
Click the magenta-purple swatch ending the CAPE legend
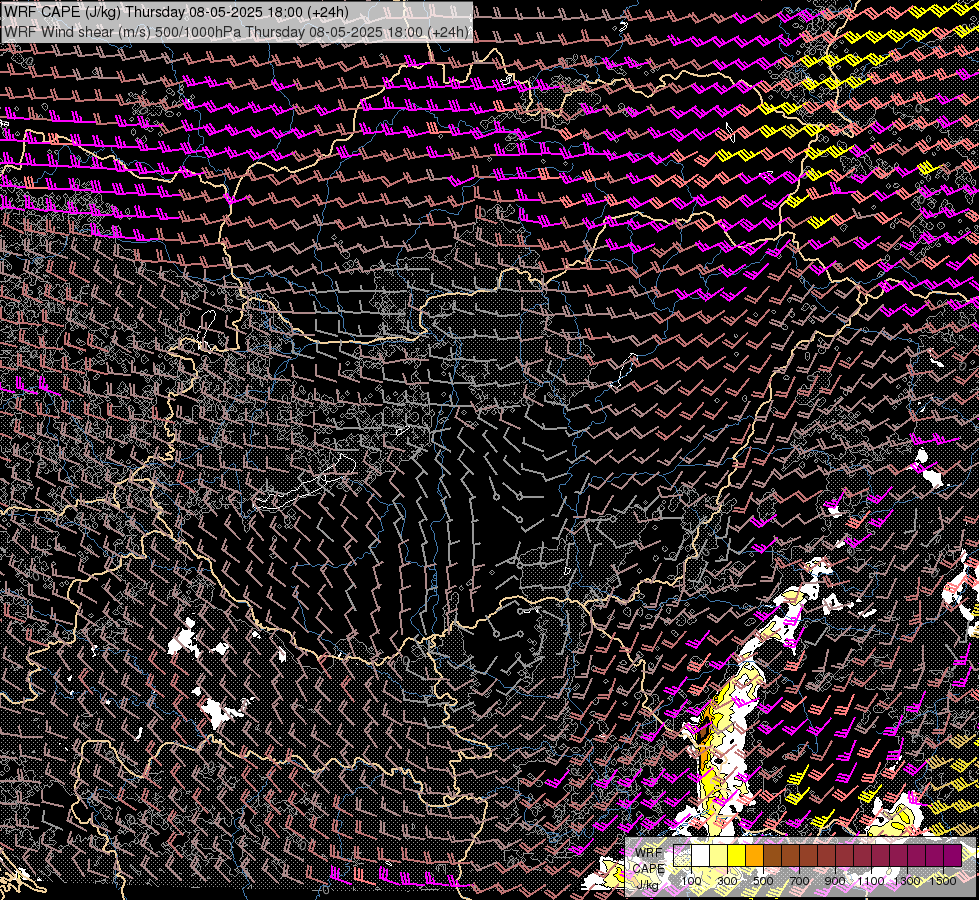pyautogui.click(x=953, y=855)
